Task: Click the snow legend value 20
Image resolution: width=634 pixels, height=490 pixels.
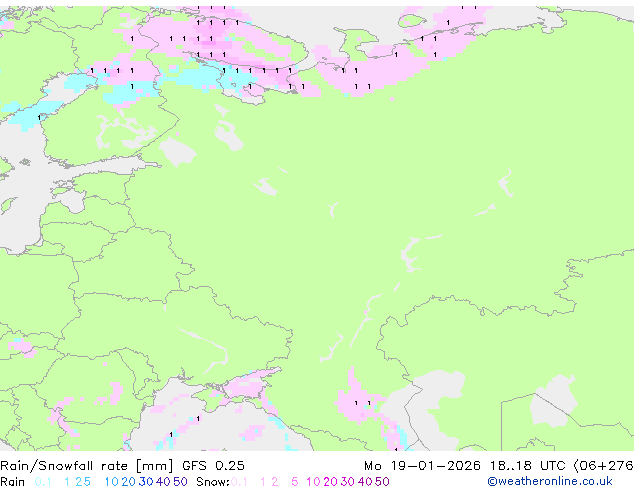Action: 330,482
